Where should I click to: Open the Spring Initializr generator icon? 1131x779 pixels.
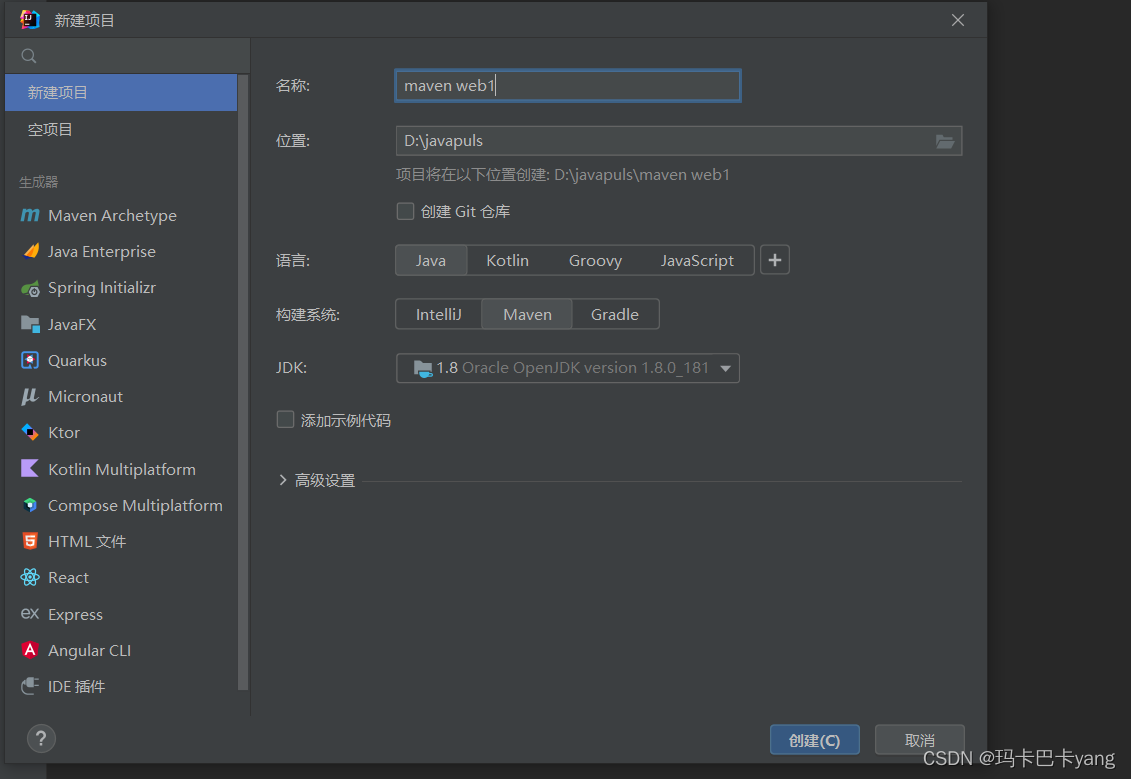[30, 288]
